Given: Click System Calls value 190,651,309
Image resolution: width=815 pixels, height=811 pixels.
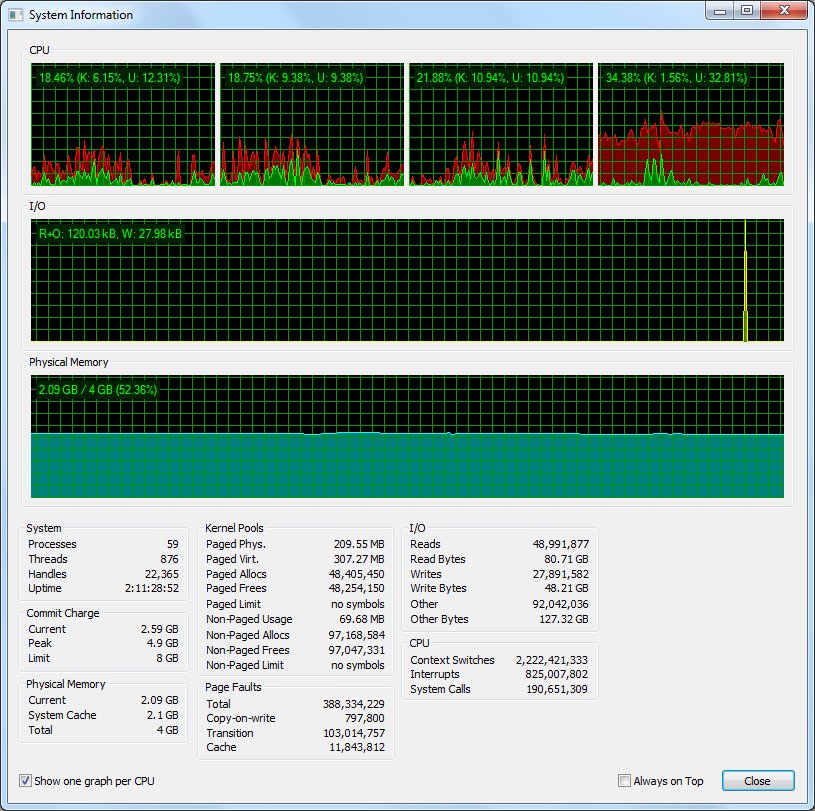Looking at the screenshot, I should coord(557,689).
